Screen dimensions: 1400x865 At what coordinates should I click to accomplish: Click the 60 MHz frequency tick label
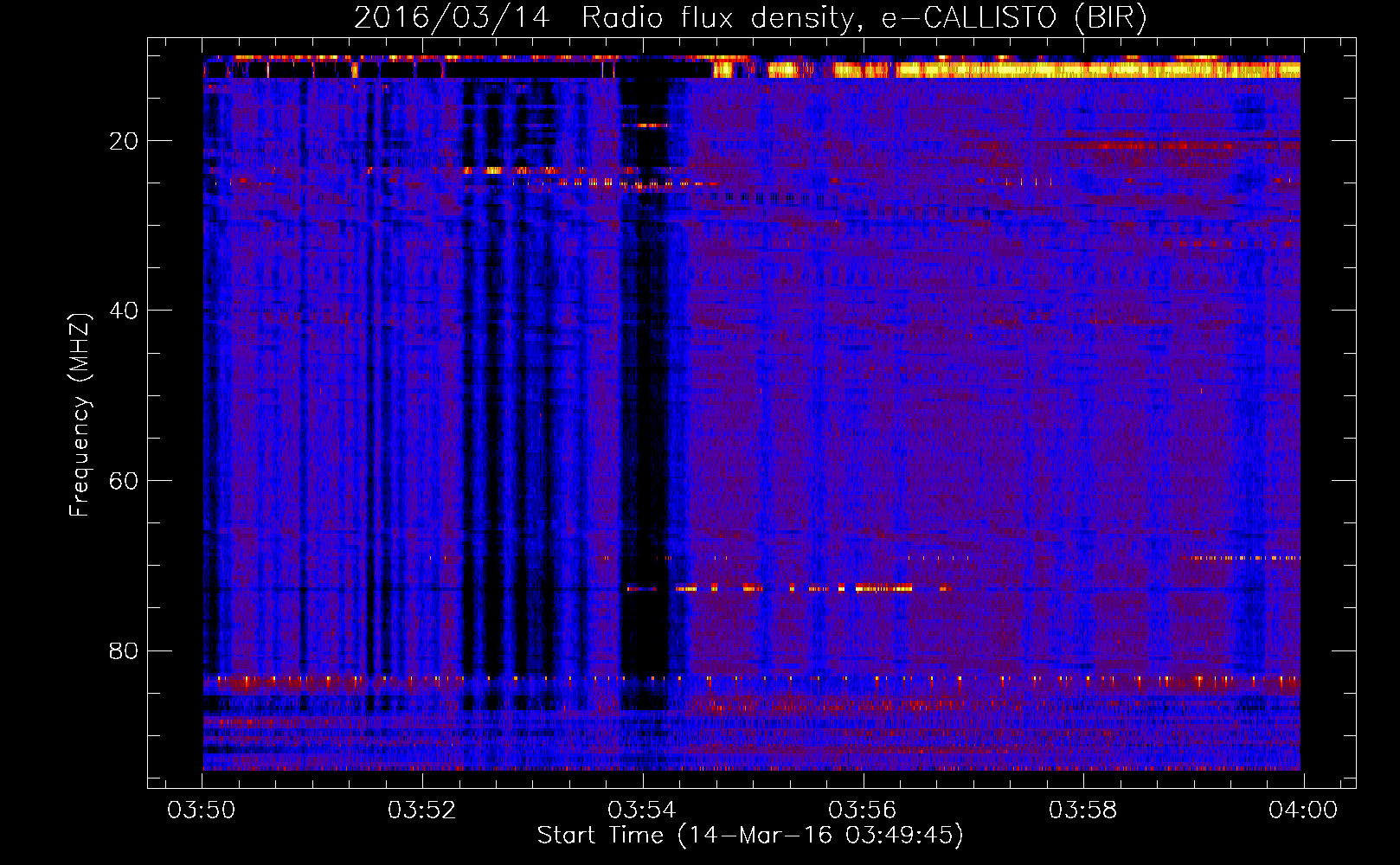coord(124,481)
